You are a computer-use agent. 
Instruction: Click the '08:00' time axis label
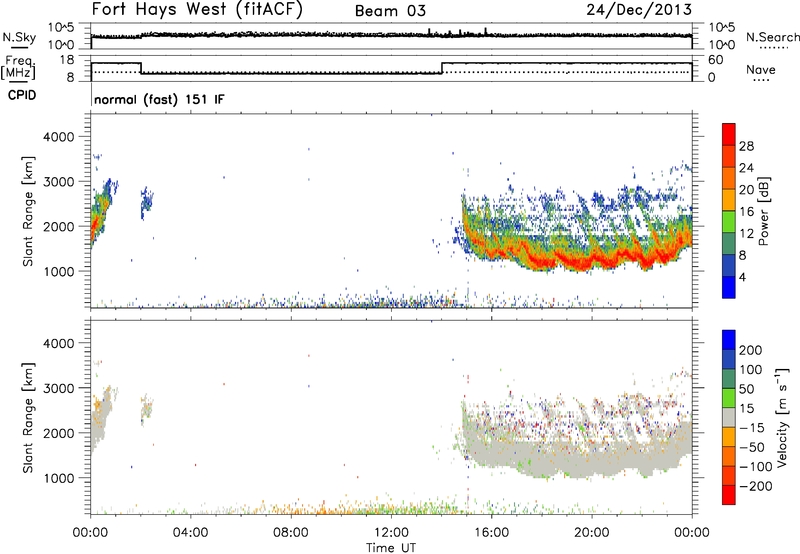[290, 533]
